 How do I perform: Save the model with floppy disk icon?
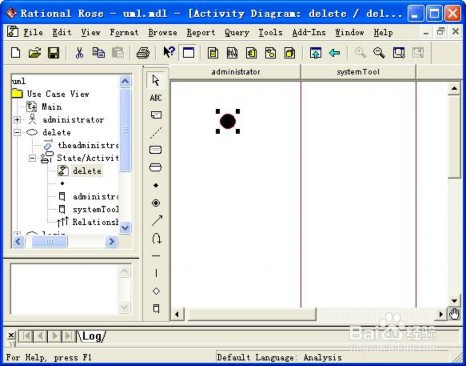[x=53, y=53]
